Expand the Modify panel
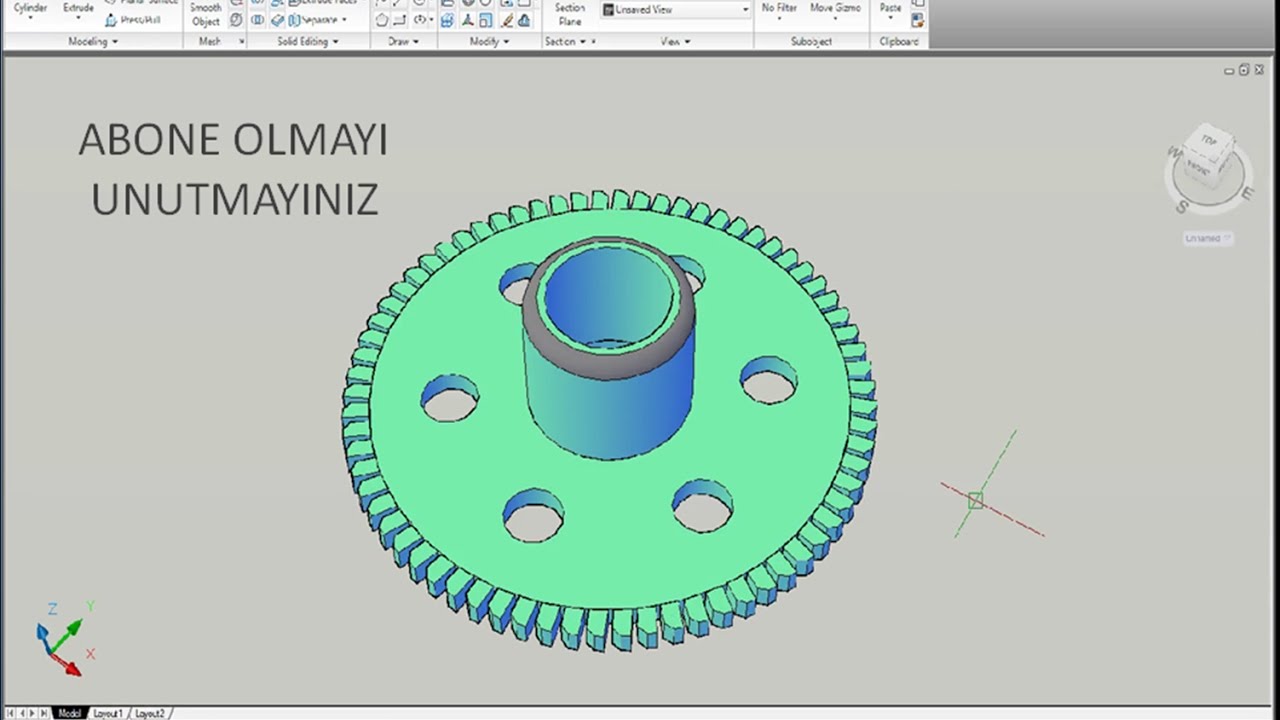The height and width of the screenshot is (720, 1280). pos(490,41)
